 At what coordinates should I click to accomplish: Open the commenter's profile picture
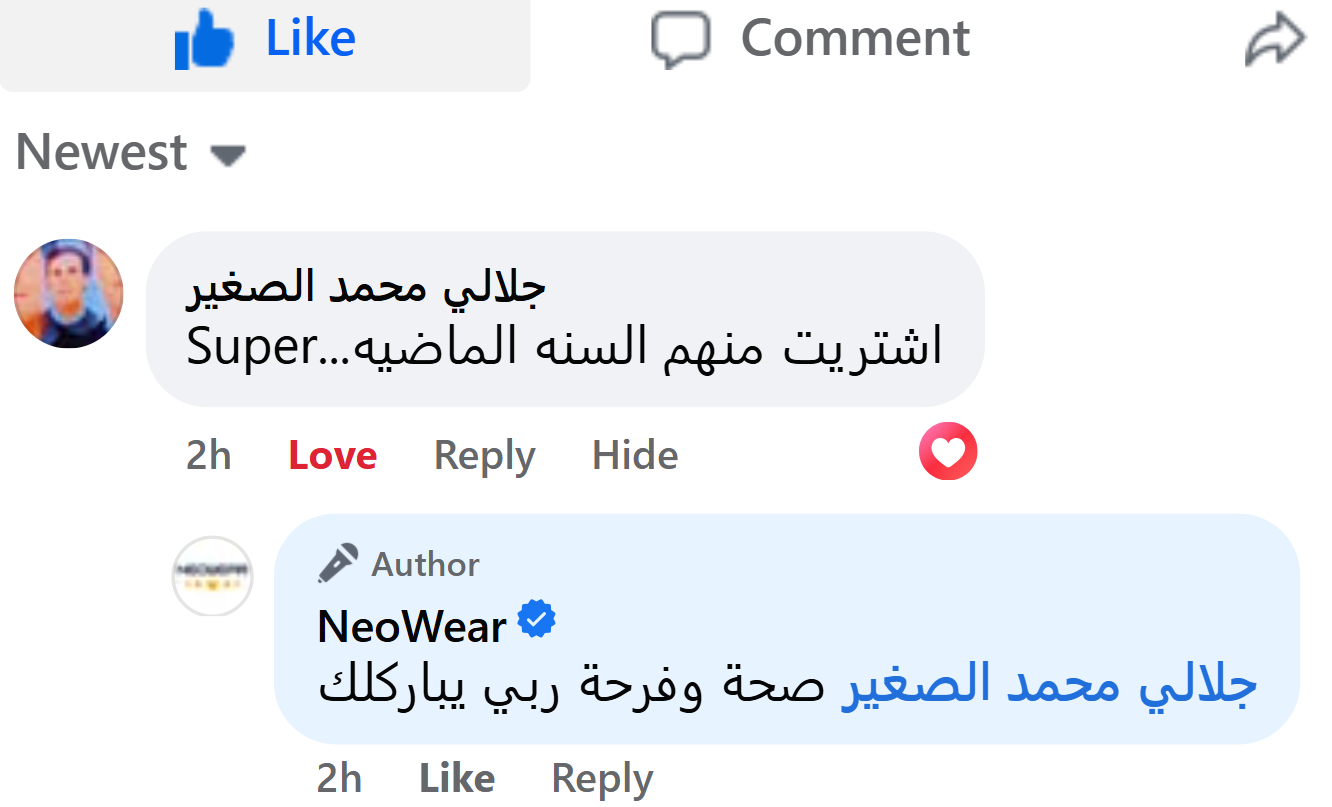(x=69, y=294)
